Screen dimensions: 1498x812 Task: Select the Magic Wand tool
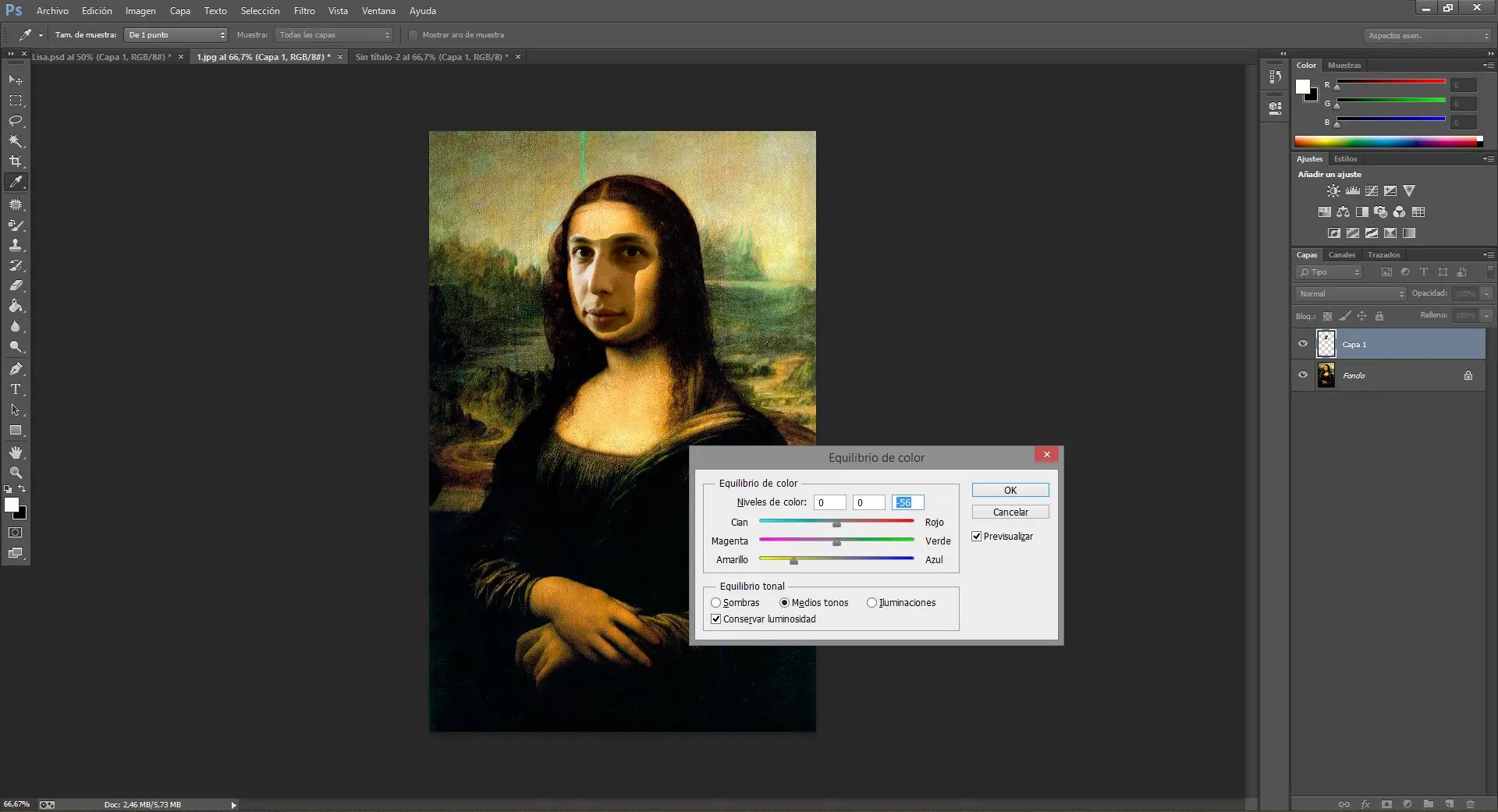click(16, 141)
